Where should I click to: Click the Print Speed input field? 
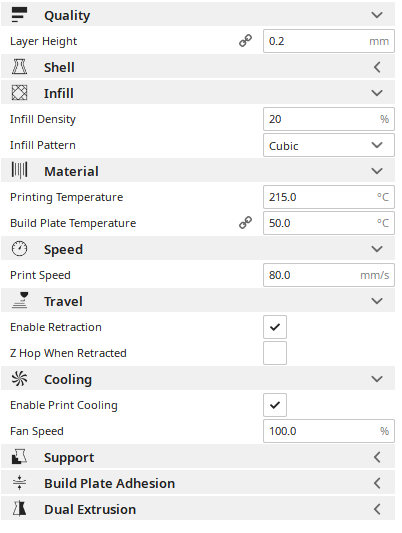[x=329, y=275]
